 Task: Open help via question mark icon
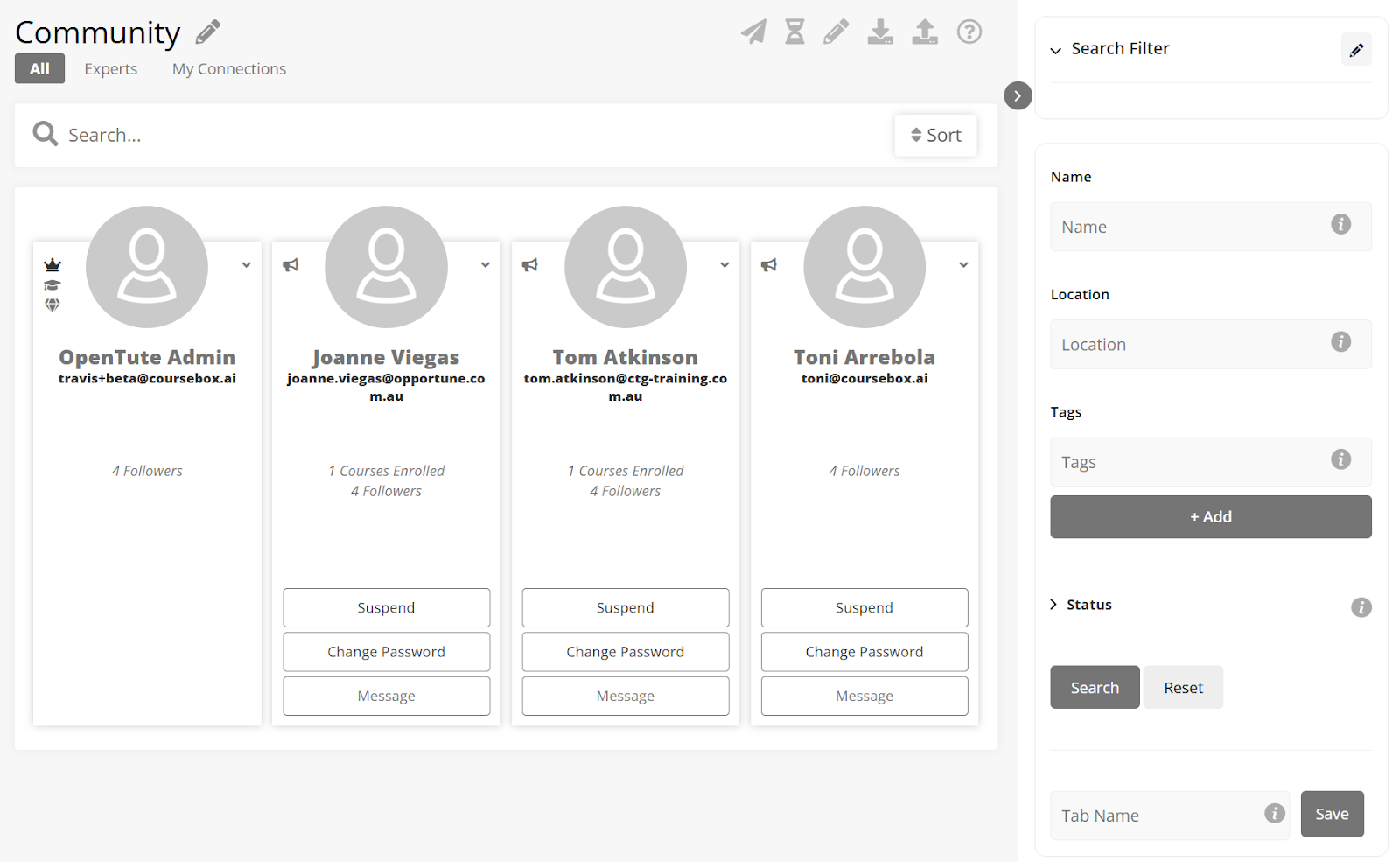click(969, 32)
